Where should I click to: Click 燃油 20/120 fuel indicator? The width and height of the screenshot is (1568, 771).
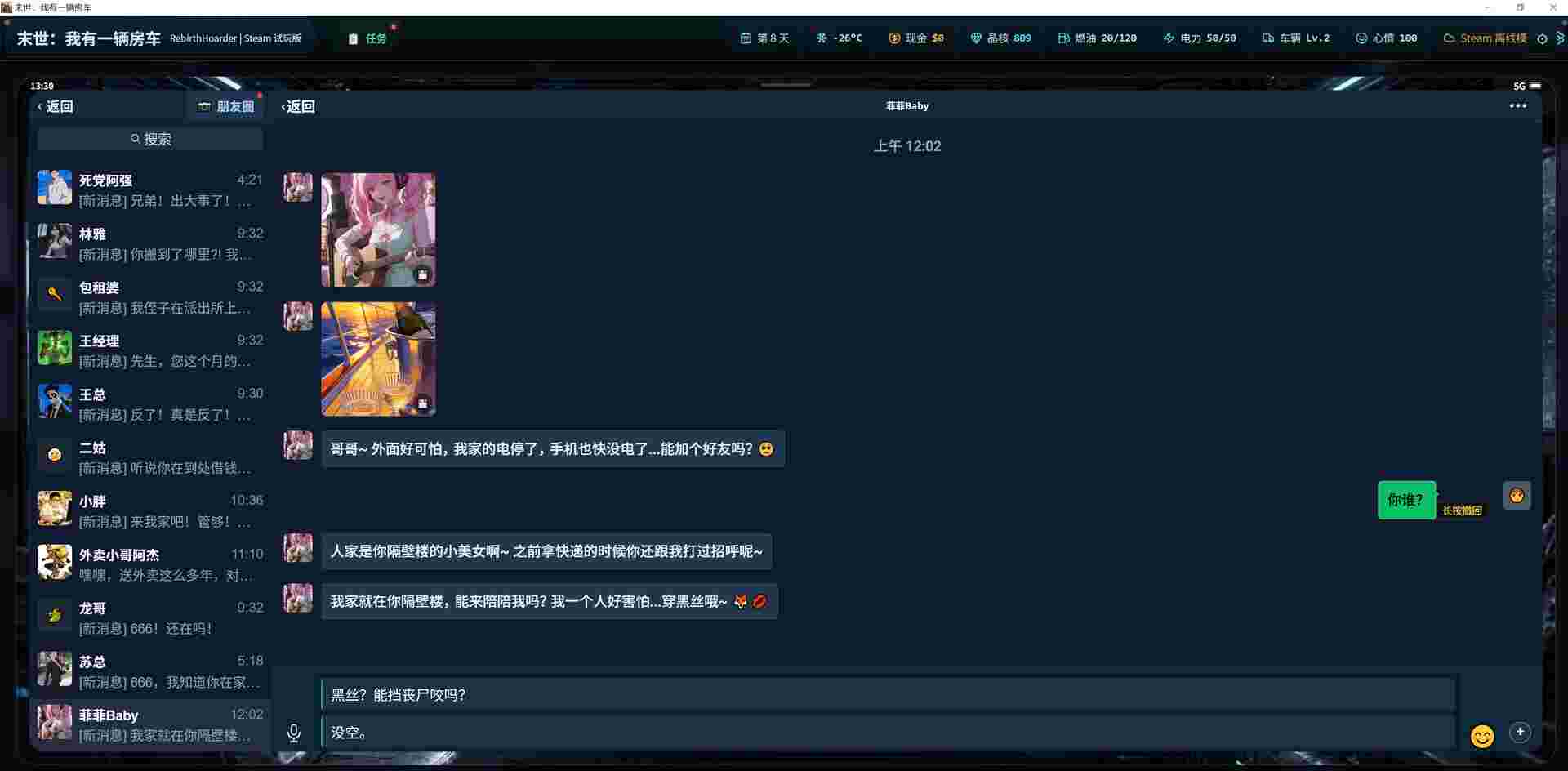click(1098, 38)
